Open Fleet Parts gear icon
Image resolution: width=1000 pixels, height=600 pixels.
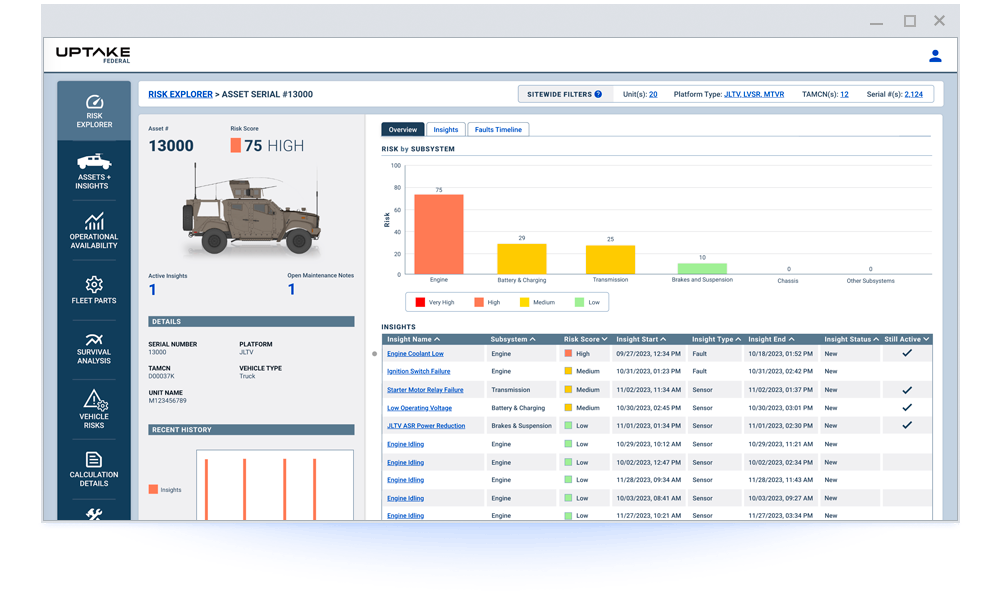tap(94, 284)
